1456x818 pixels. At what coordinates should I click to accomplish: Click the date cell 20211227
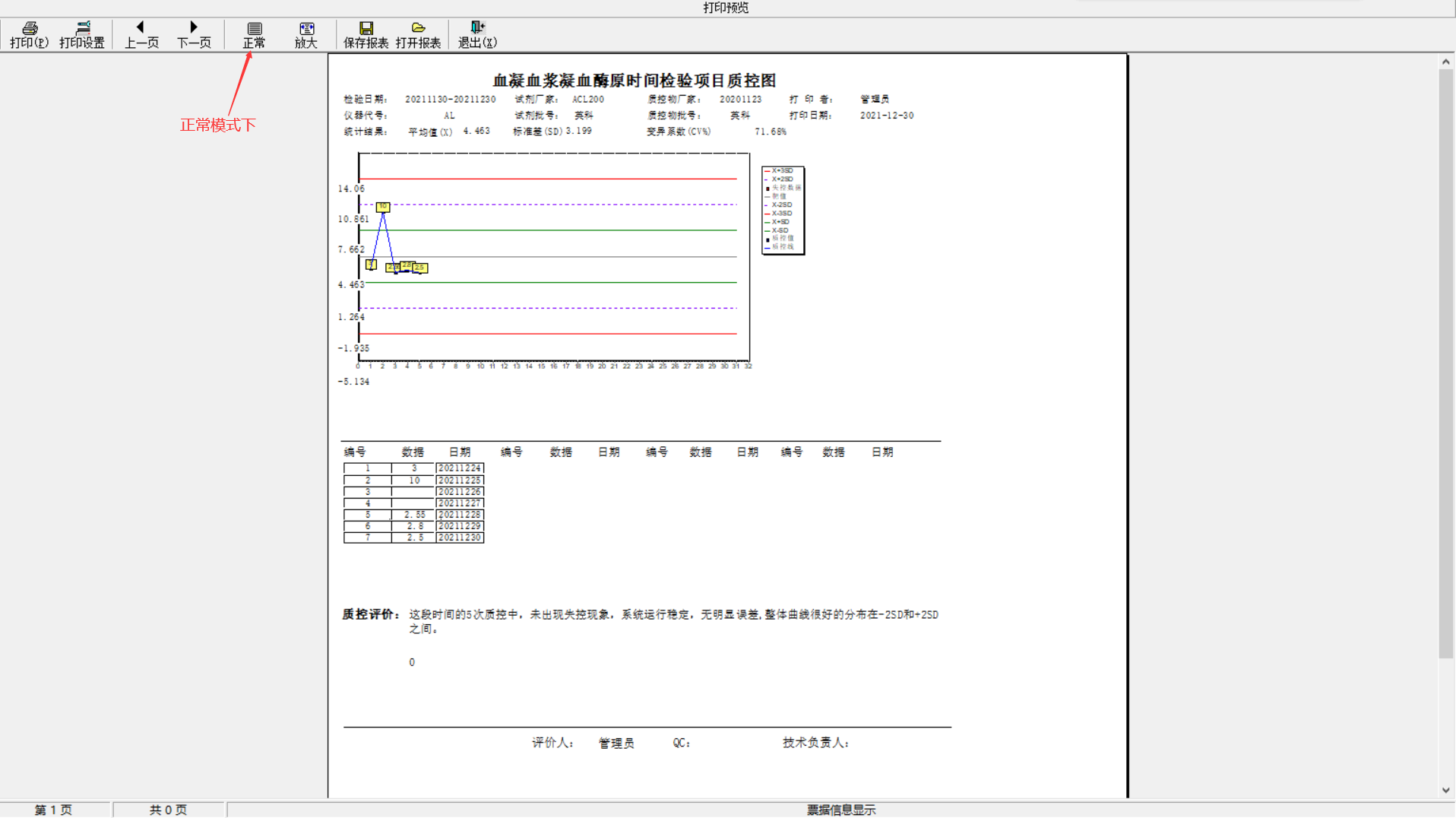pos(460,503)
